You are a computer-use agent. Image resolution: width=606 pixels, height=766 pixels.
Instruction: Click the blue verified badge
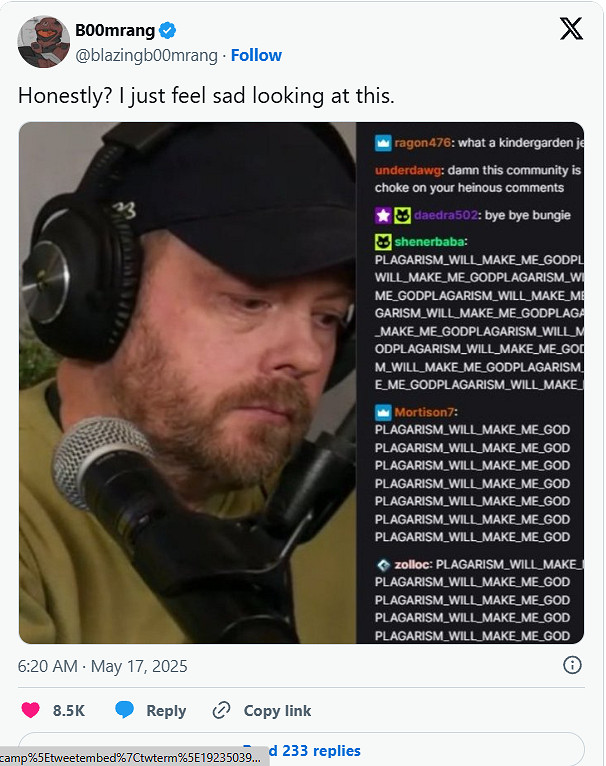168,30
